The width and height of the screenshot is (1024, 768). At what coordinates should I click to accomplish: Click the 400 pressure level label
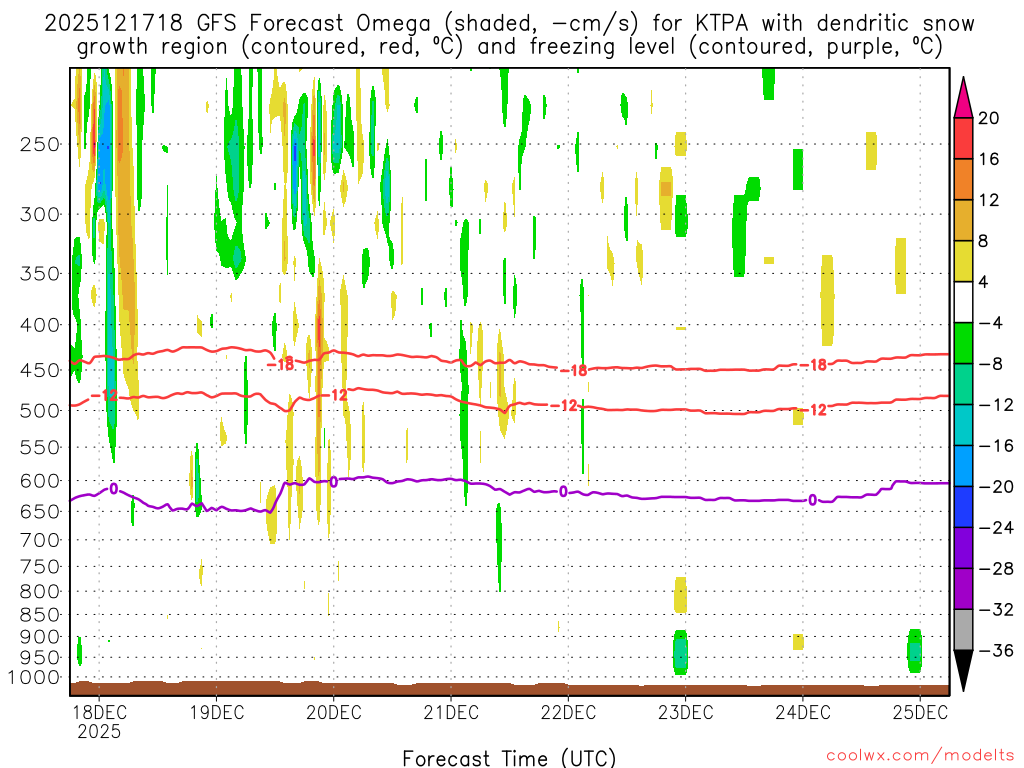40,325
